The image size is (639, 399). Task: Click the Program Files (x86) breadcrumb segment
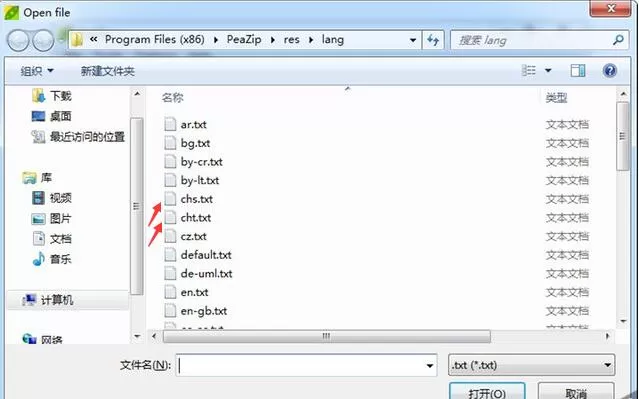click(x=155, y=40)
